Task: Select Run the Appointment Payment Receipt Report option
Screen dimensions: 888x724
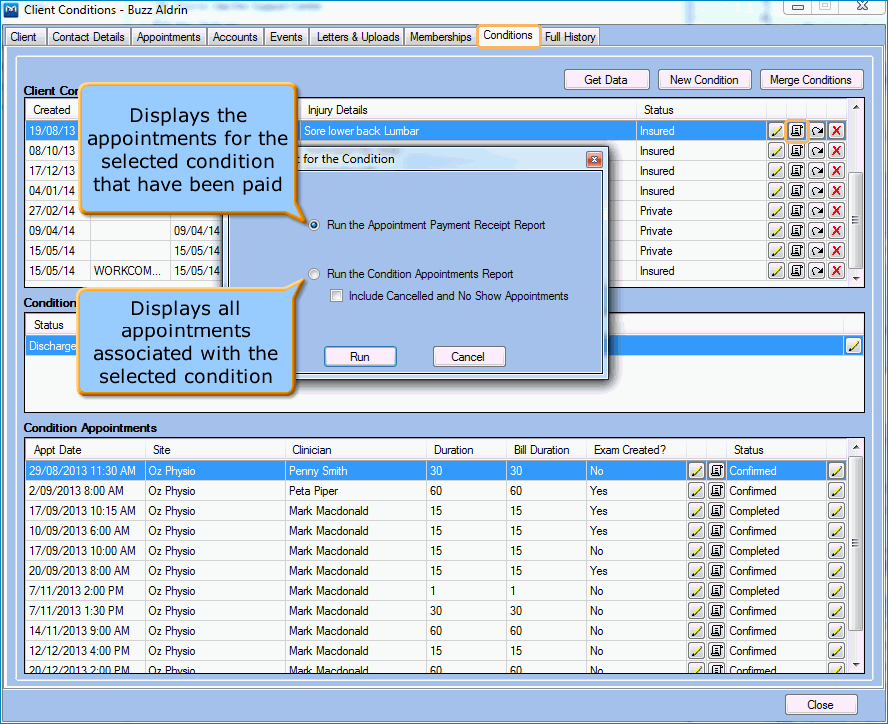Action: pyautogui.click(x=315, y=226)
